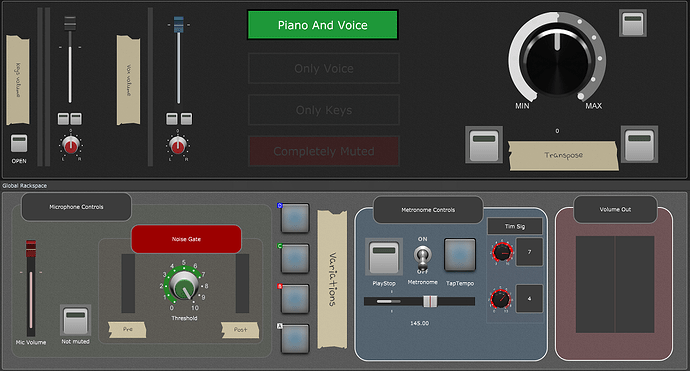
Task: Click the metronome tempo slider handle
Action: (430, 301)
